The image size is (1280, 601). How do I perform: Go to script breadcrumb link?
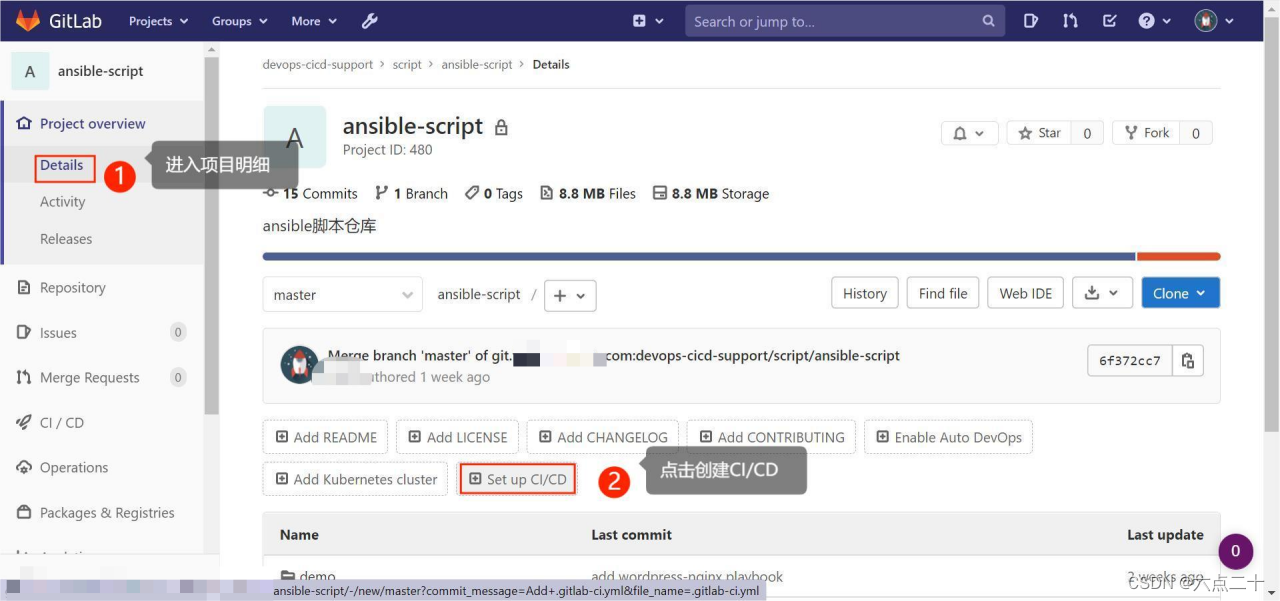407,64
